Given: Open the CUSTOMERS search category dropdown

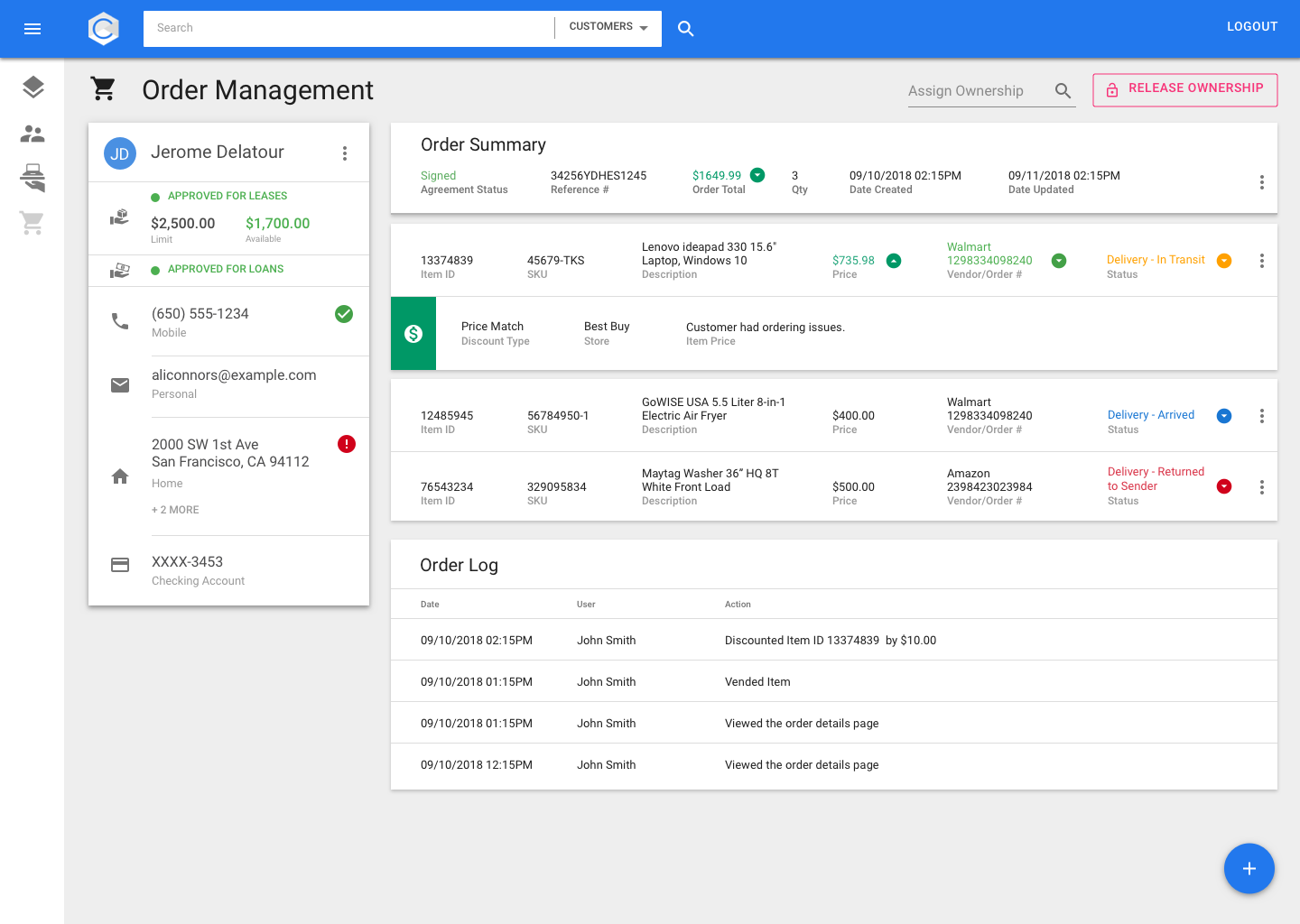Looking at the screenshot, I should tap(608, 27).
